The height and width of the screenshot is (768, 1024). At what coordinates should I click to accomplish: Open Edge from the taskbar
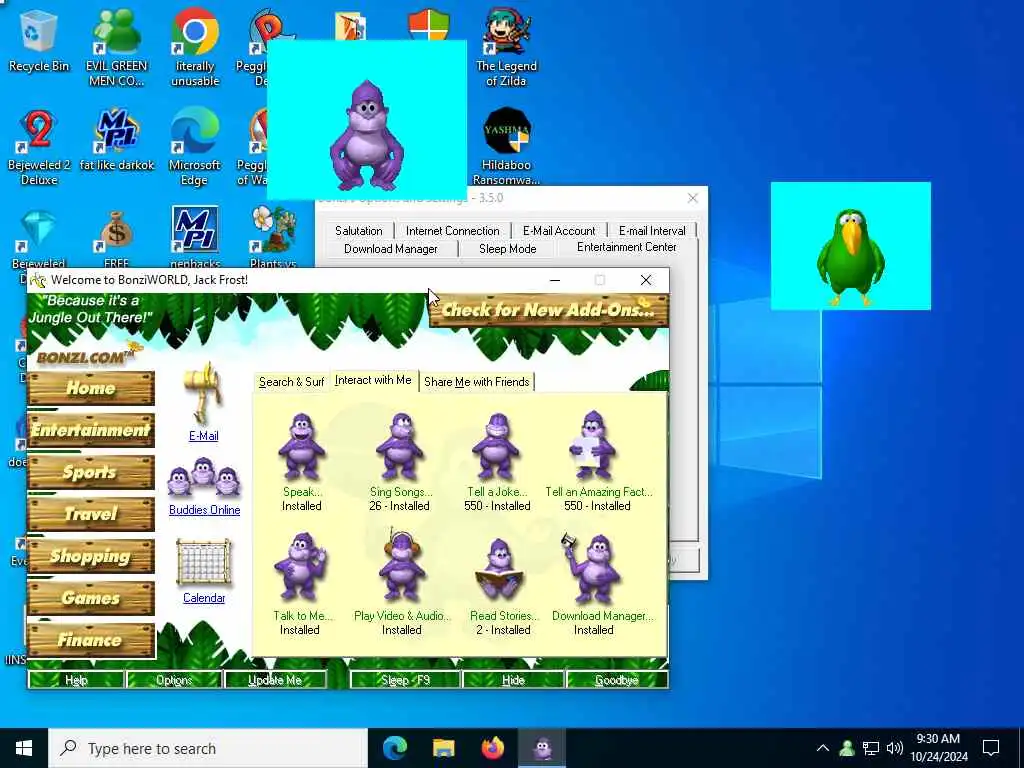pos(395,748)
